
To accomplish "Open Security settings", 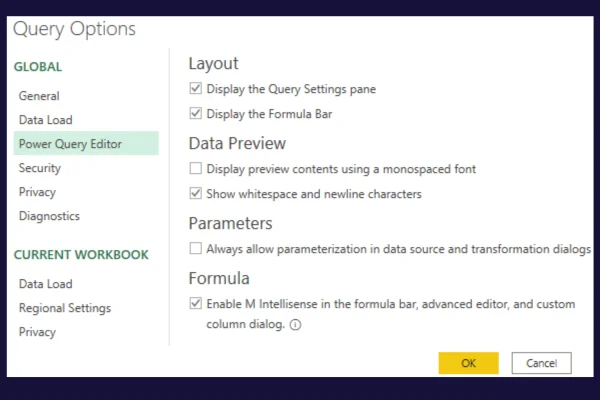I will pos(40,168).
